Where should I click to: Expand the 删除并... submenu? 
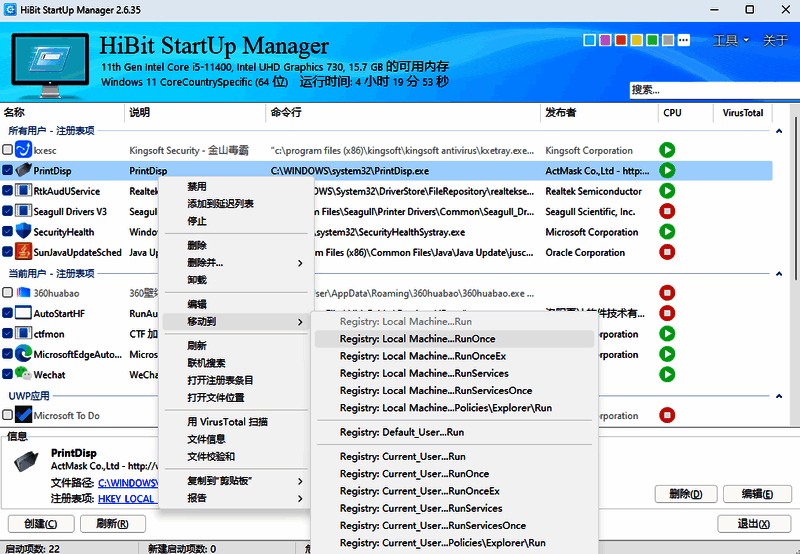pyautogui.click(x=236, y=263)
